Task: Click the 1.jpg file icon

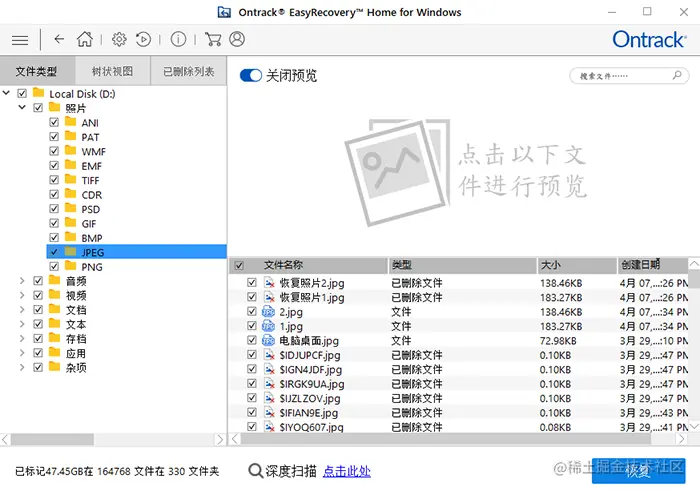Action: 268,326
